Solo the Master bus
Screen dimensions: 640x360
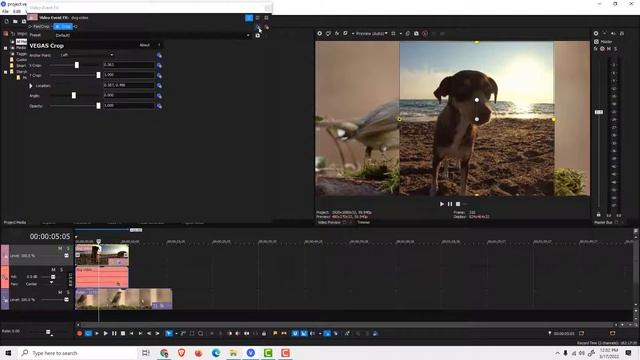pos(615,49)
